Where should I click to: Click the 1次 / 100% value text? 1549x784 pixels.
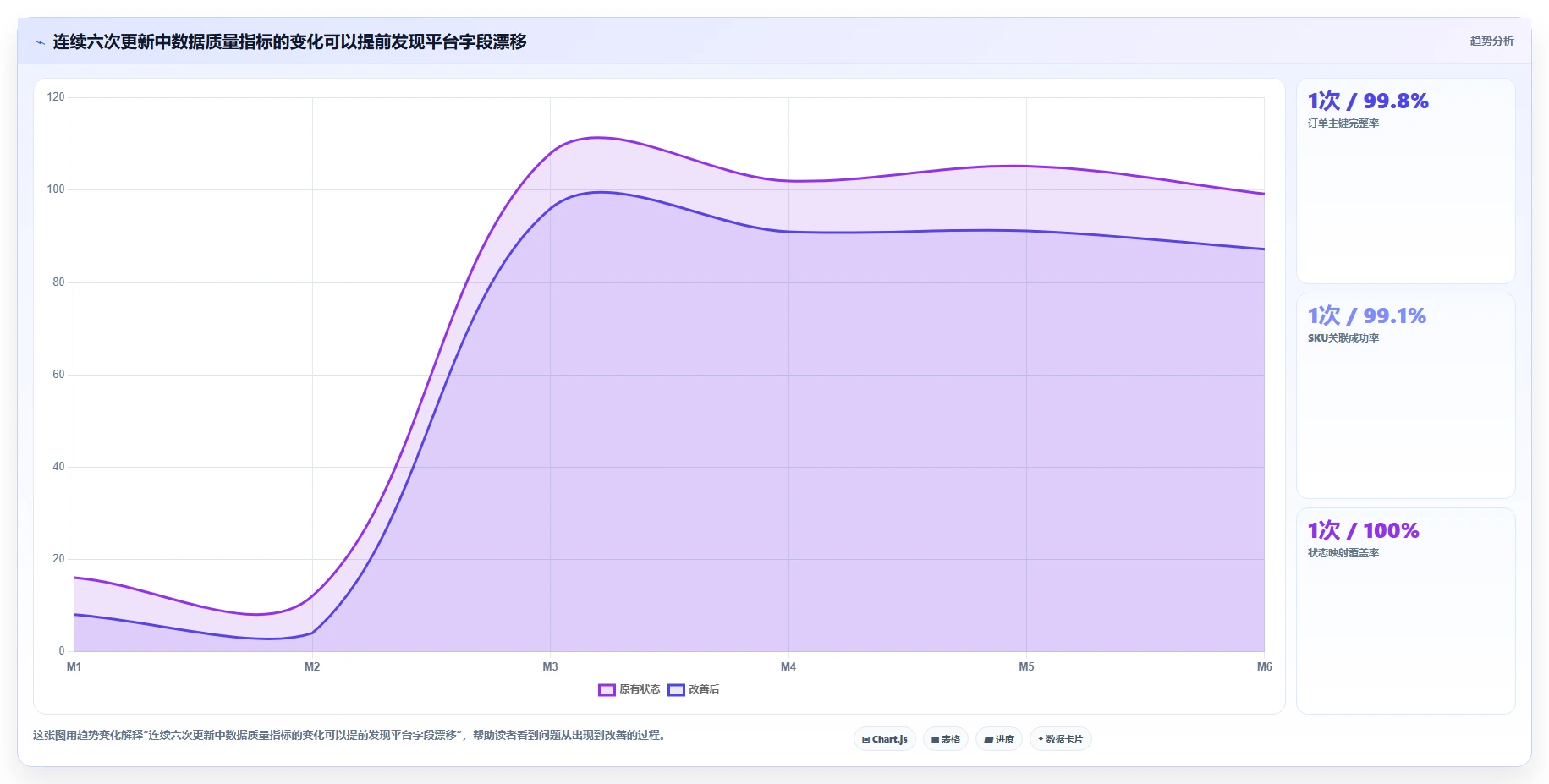(1363, 530)
